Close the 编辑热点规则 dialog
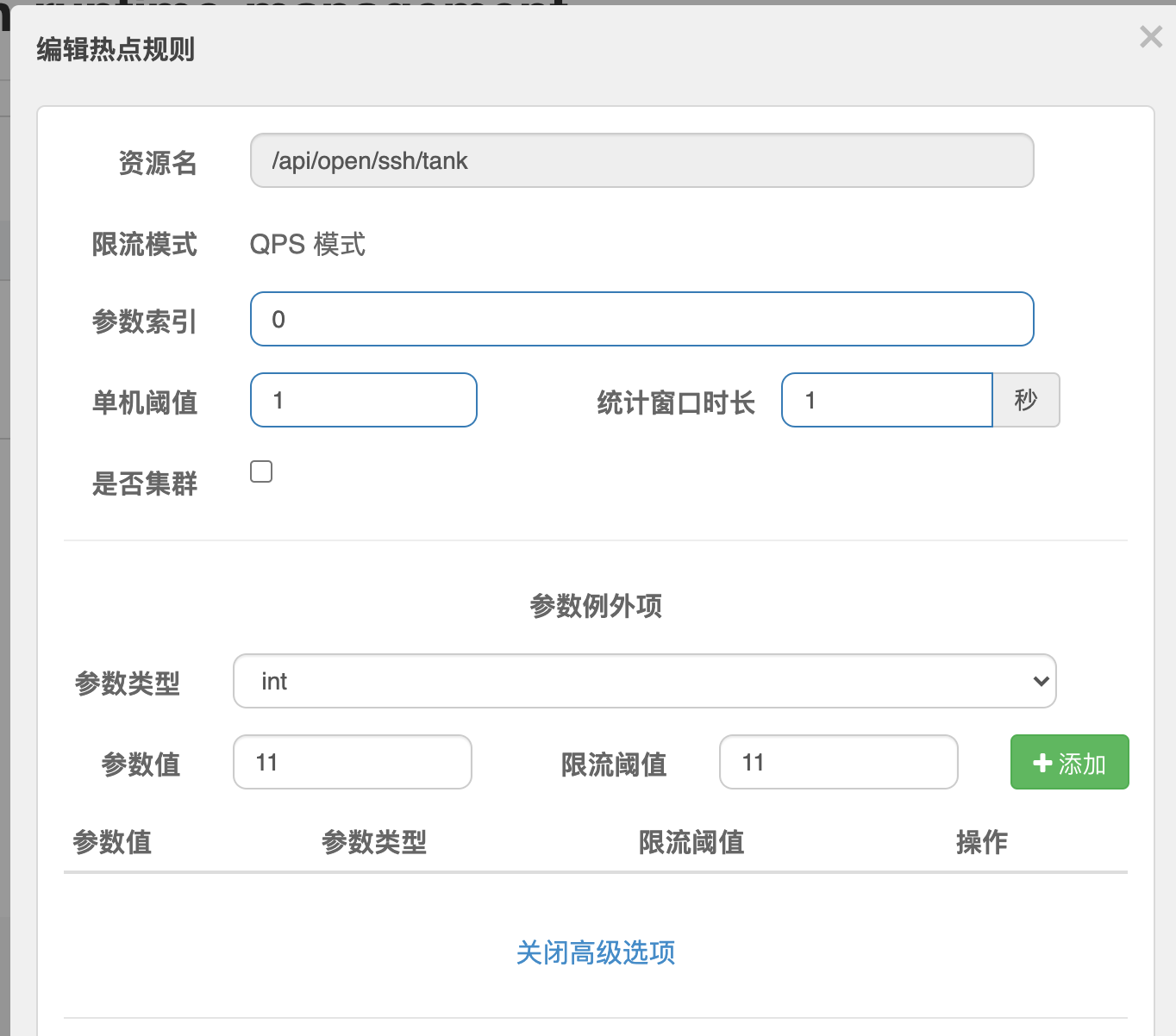The width and height of the screenshot is (1176, 1036). pos(1150,36)
